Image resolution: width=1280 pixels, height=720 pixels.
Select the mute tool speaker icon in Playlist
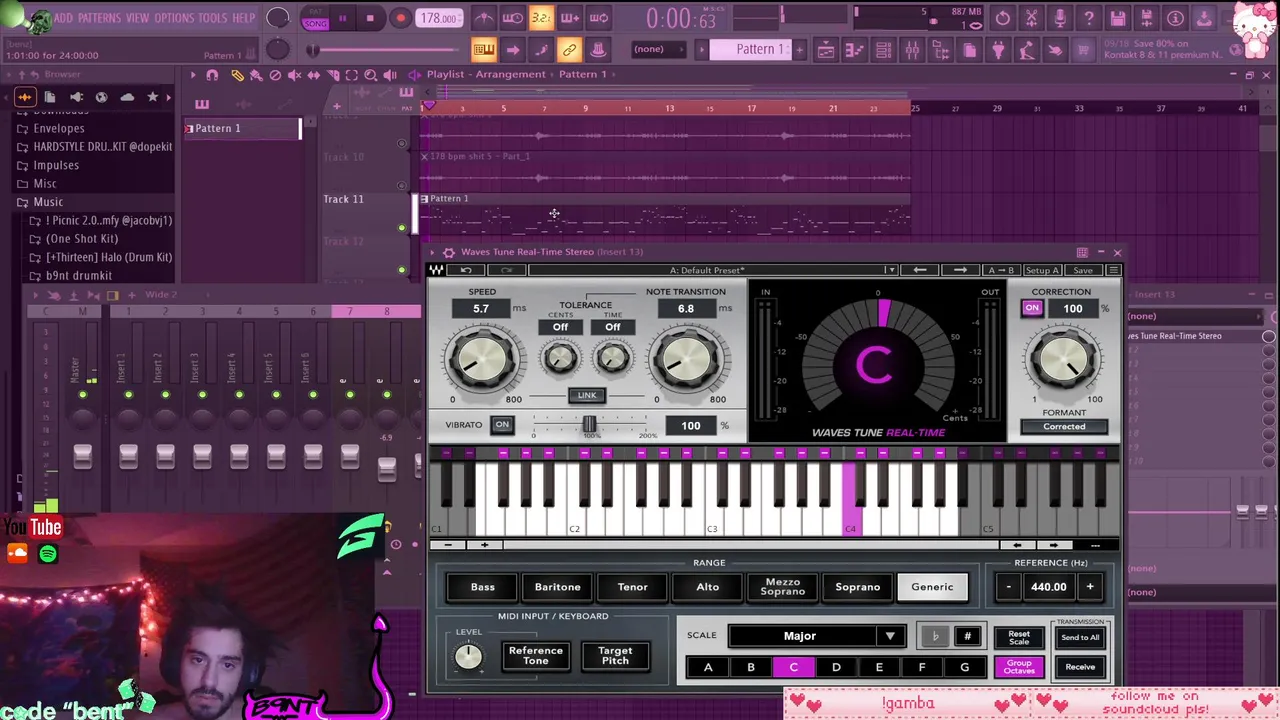(x=294, y=75)
